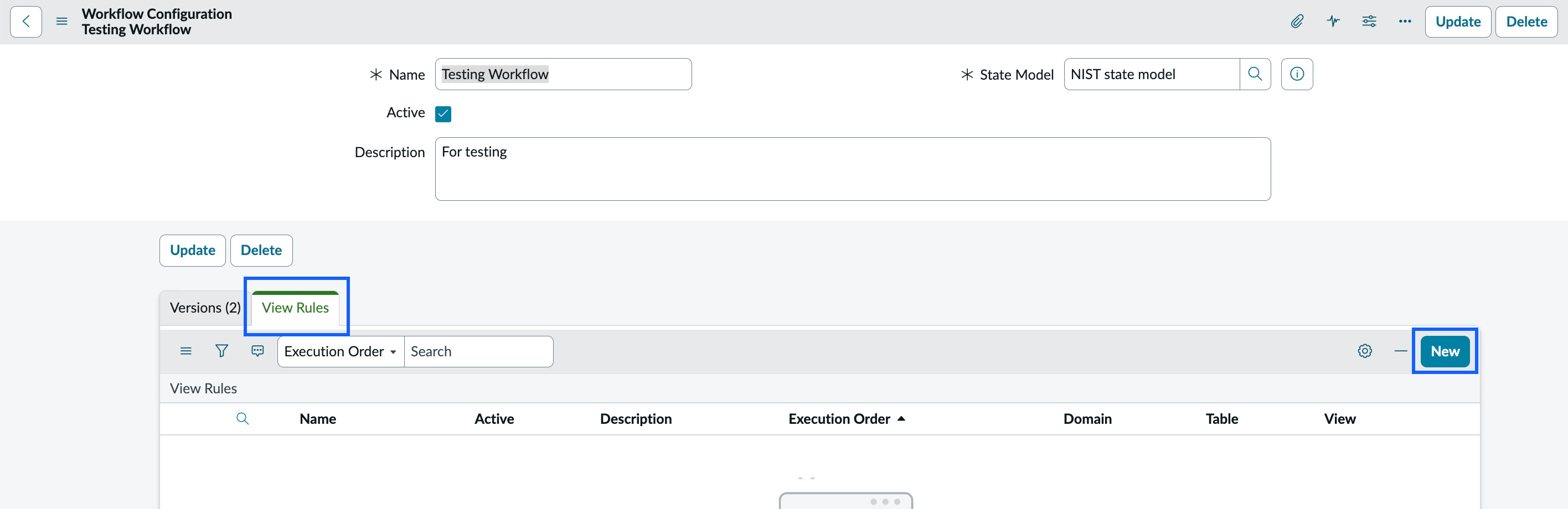Click into the Description text area
Screen dimensions: 1568x509
coord(853,169)
